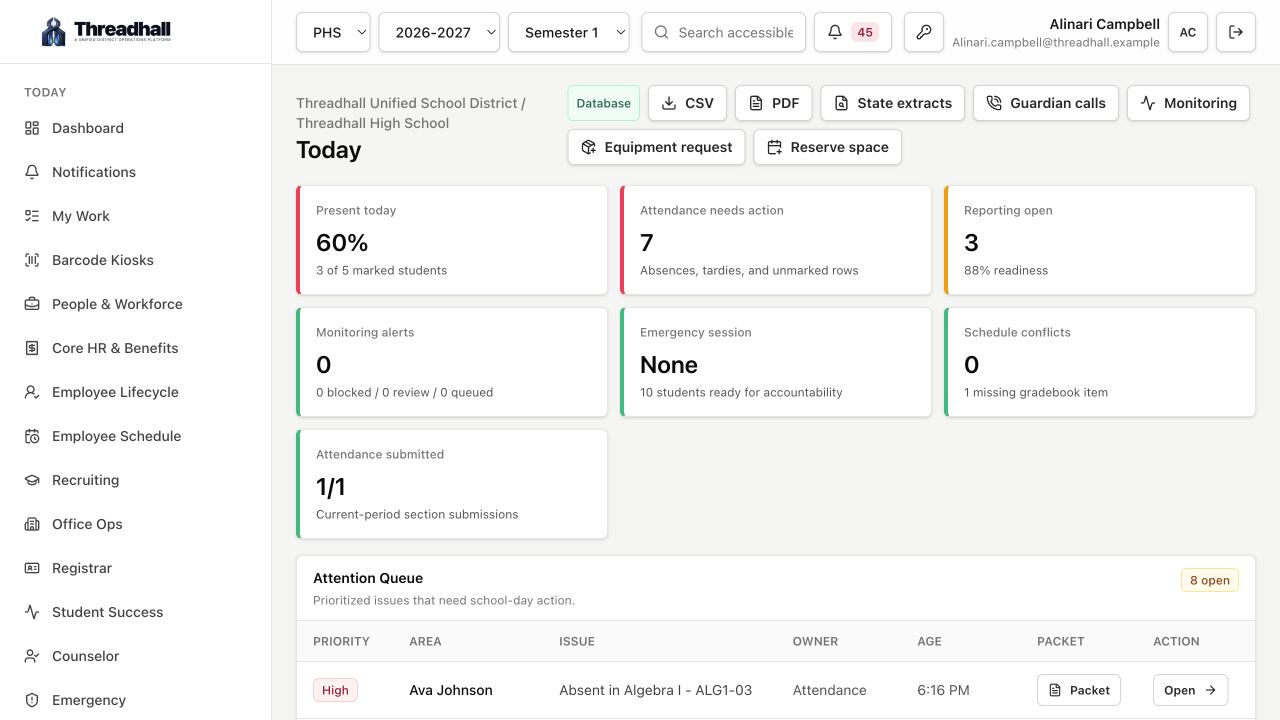The width and height of the screenshot is (1280, 720).
Task: Click the Threadhall logo
Action: (107, 31)
